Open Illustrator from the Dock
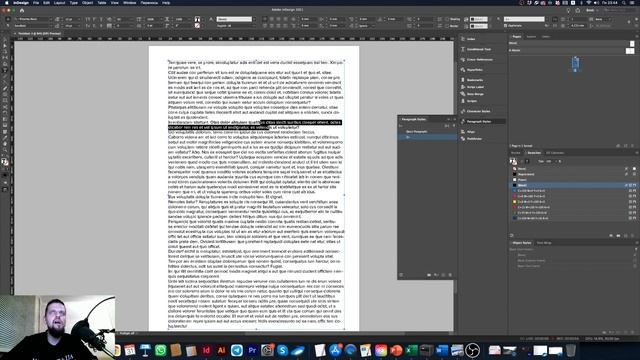 [222, 350]
